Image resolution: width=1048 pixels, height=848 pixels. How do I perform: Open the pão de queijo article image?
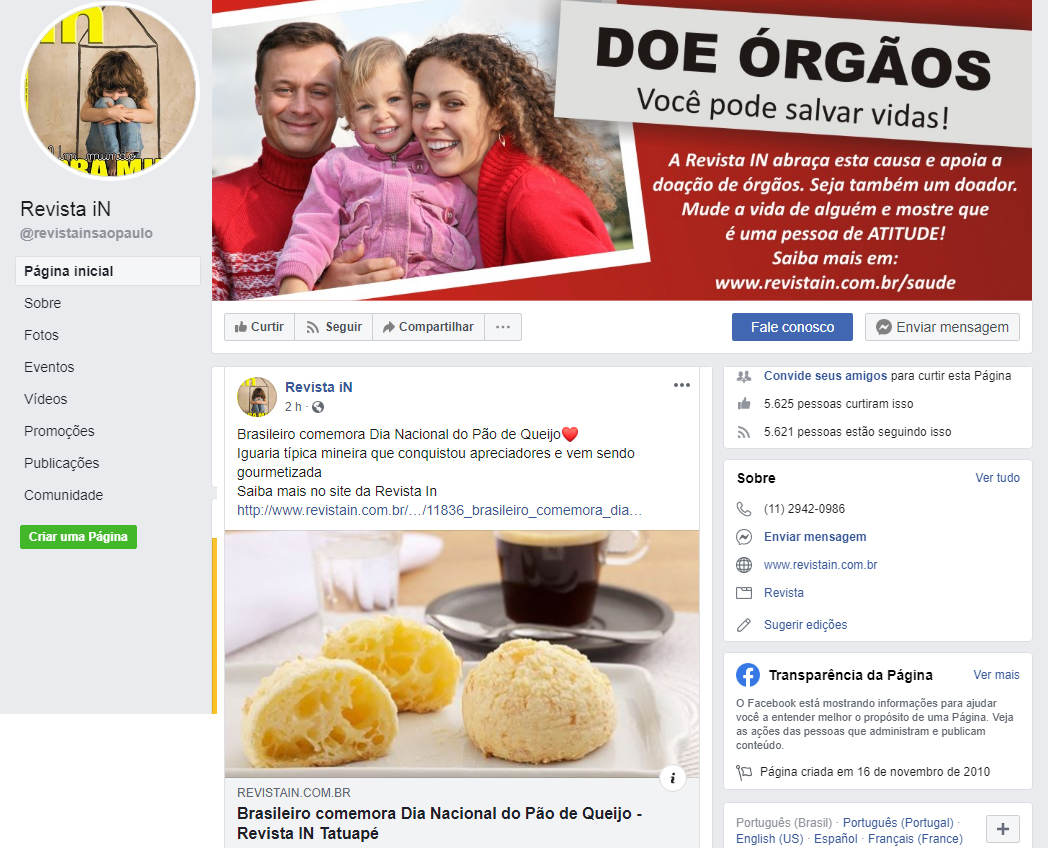pyautogui.click(x=462, y=654)
